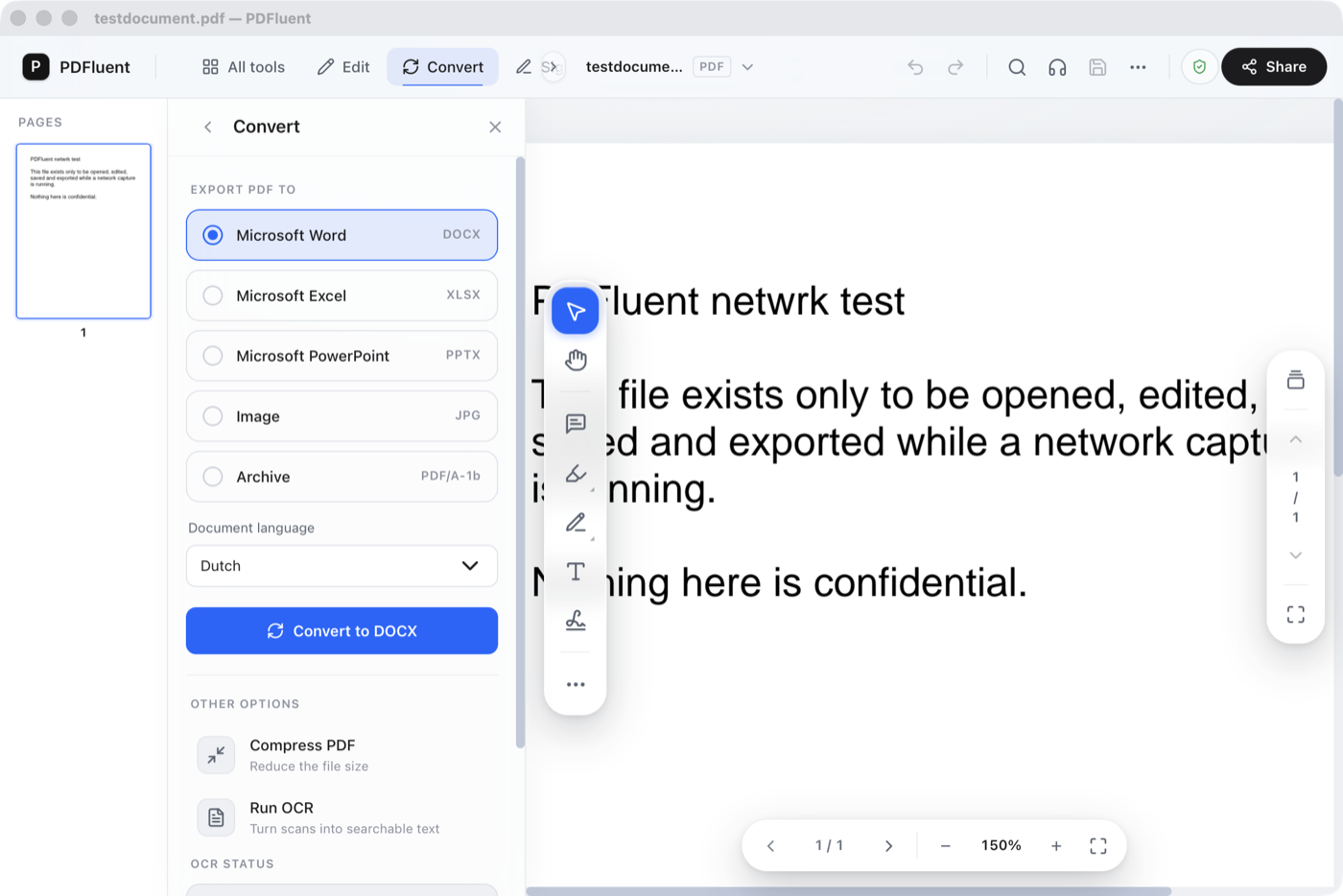Select the signature tool
This screenshot has width=1343, height=896.
pyautogui.click(x=576, y=621)
